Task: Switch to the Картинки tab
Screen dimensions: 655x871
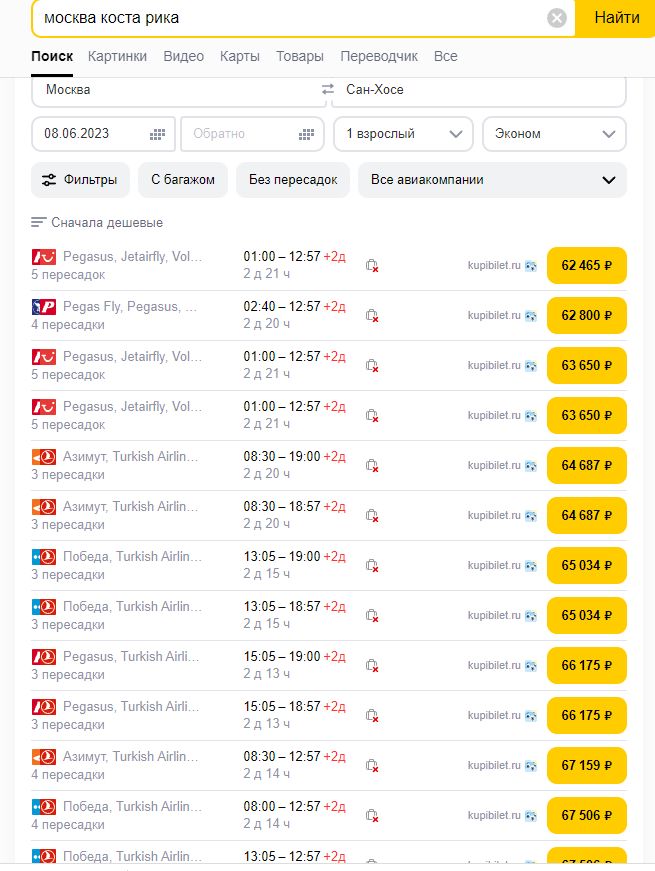Action: pyautogui.click(x=117, y=56)
